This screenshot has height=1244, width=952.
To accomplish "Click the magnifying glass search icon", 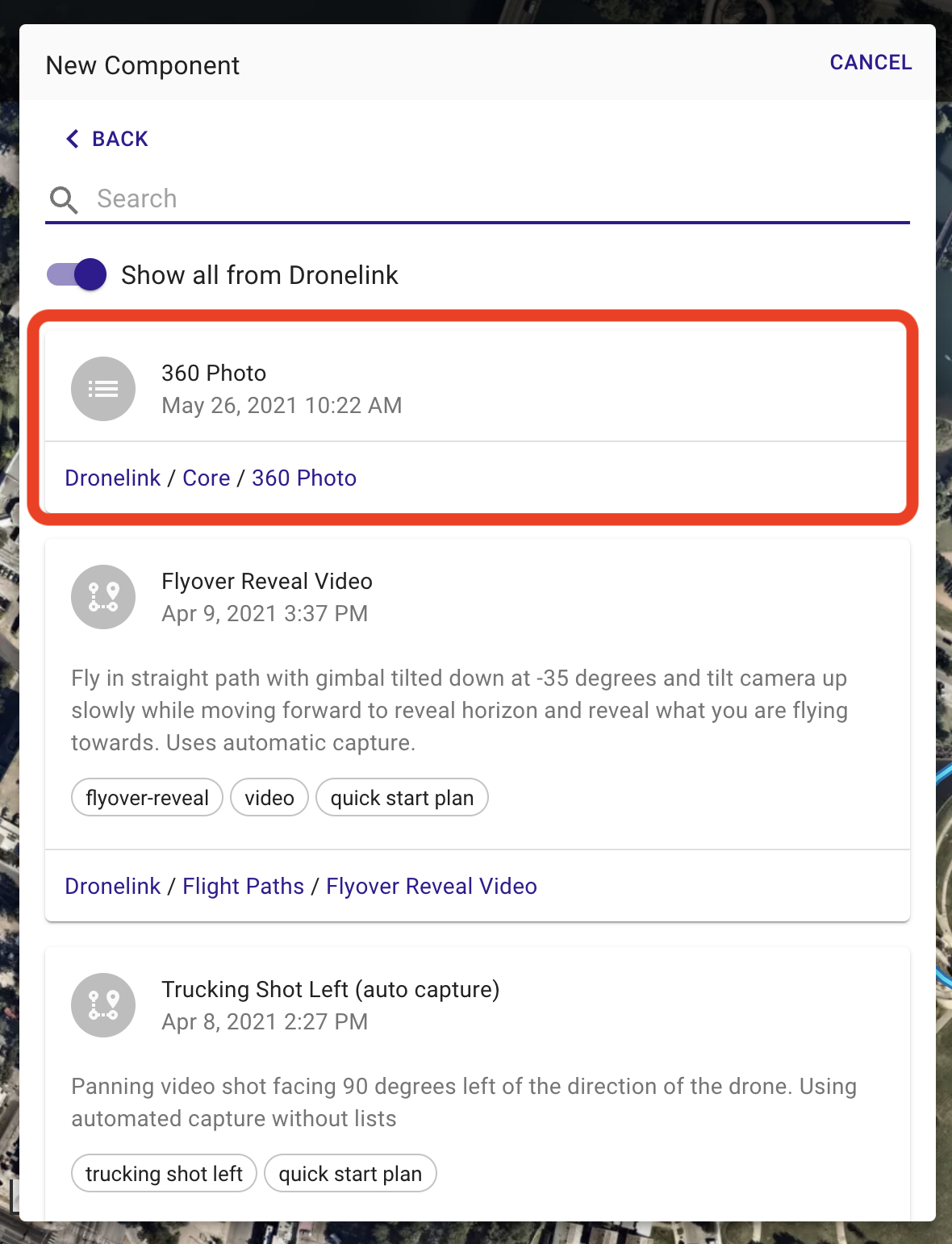I will point(64,199).
